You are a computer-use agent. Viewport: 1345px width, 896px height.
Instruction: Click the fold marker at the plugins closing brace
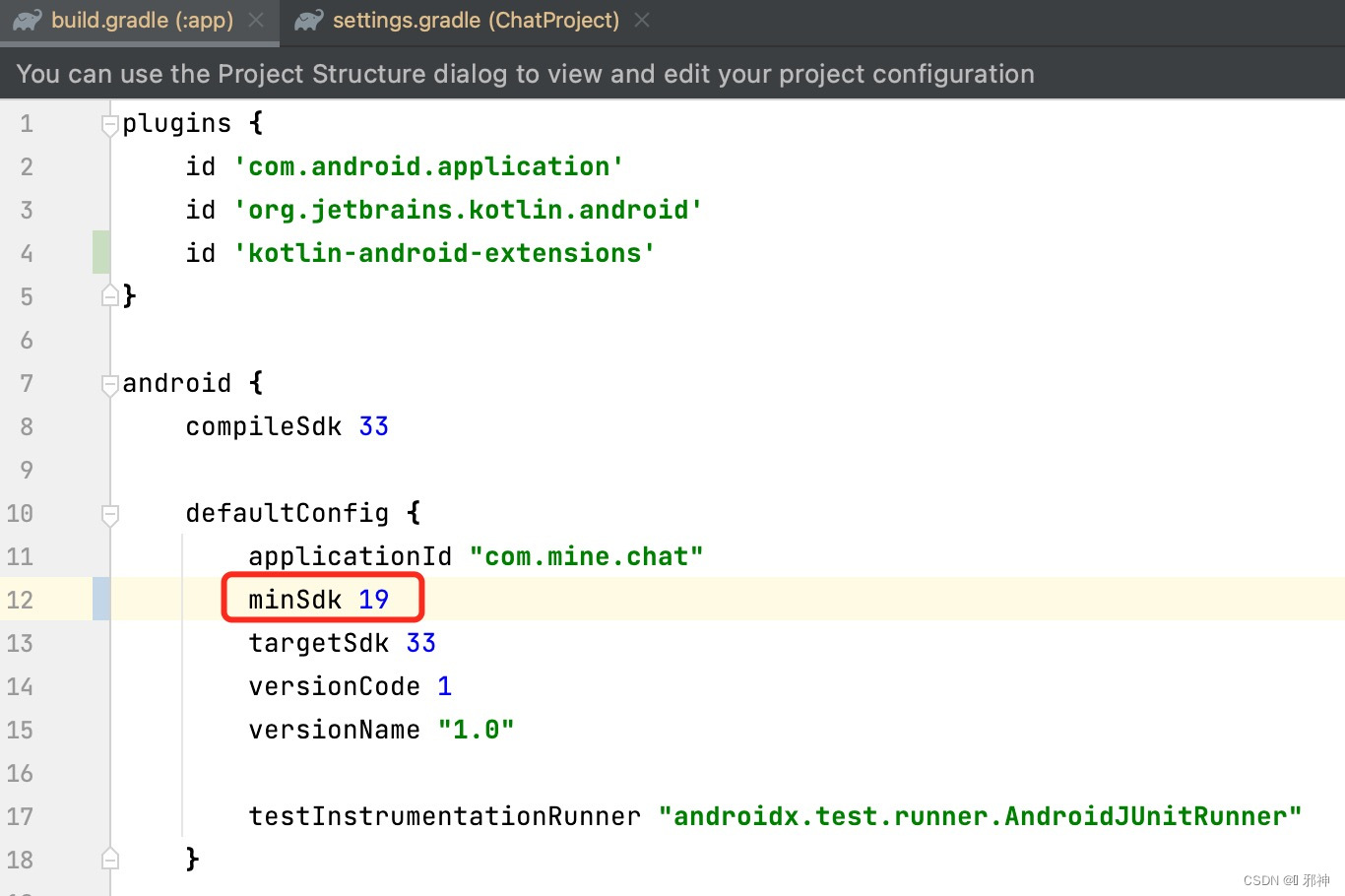[109, 295]
